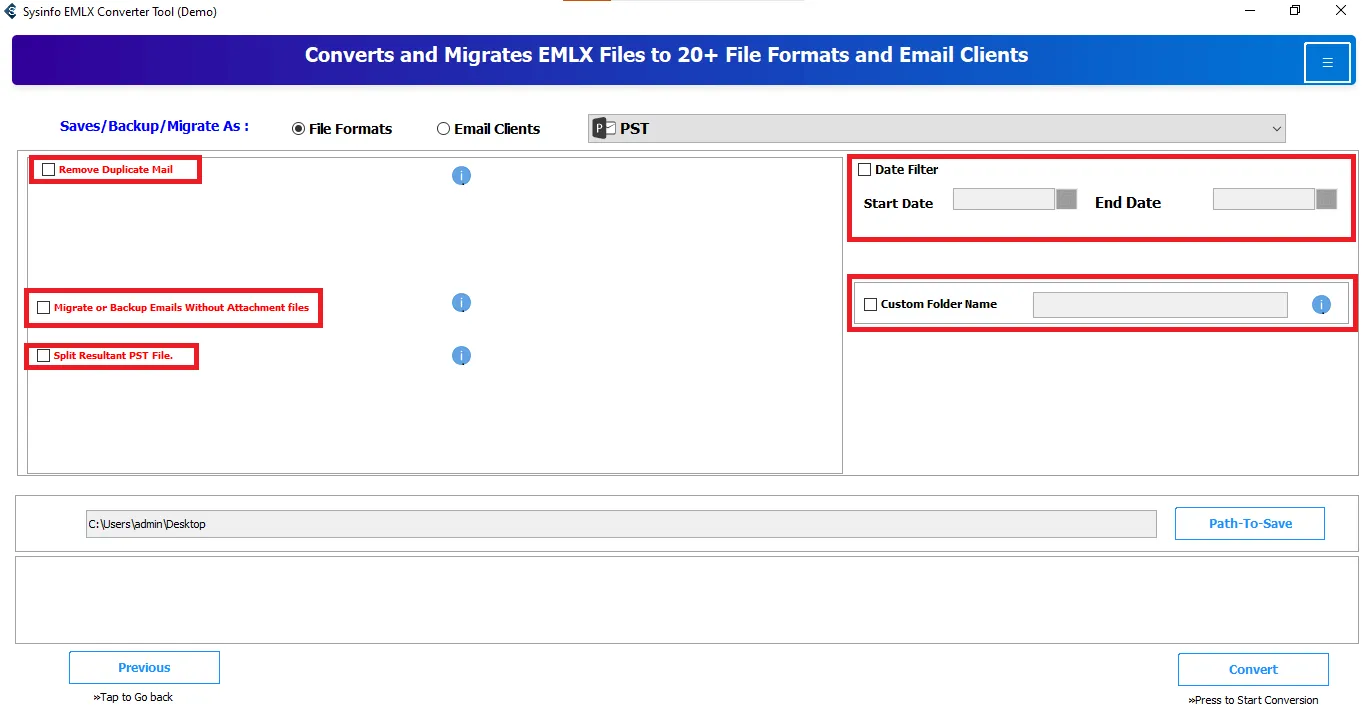The image size is (1366, 726).
Task: Close the EMLX Converter window
Action: tap(1341, 11)
